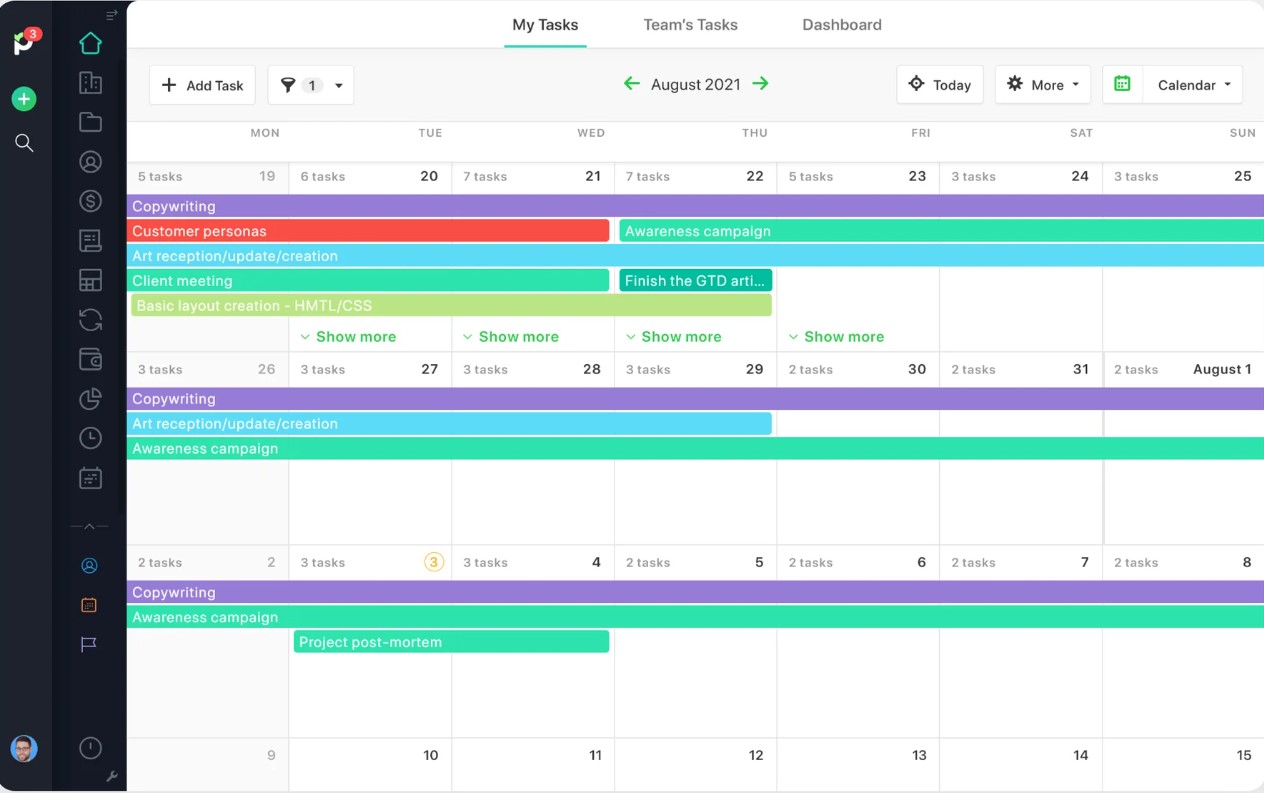
Task: Click the green plus quick-add icon
Action: coord(24,99)
